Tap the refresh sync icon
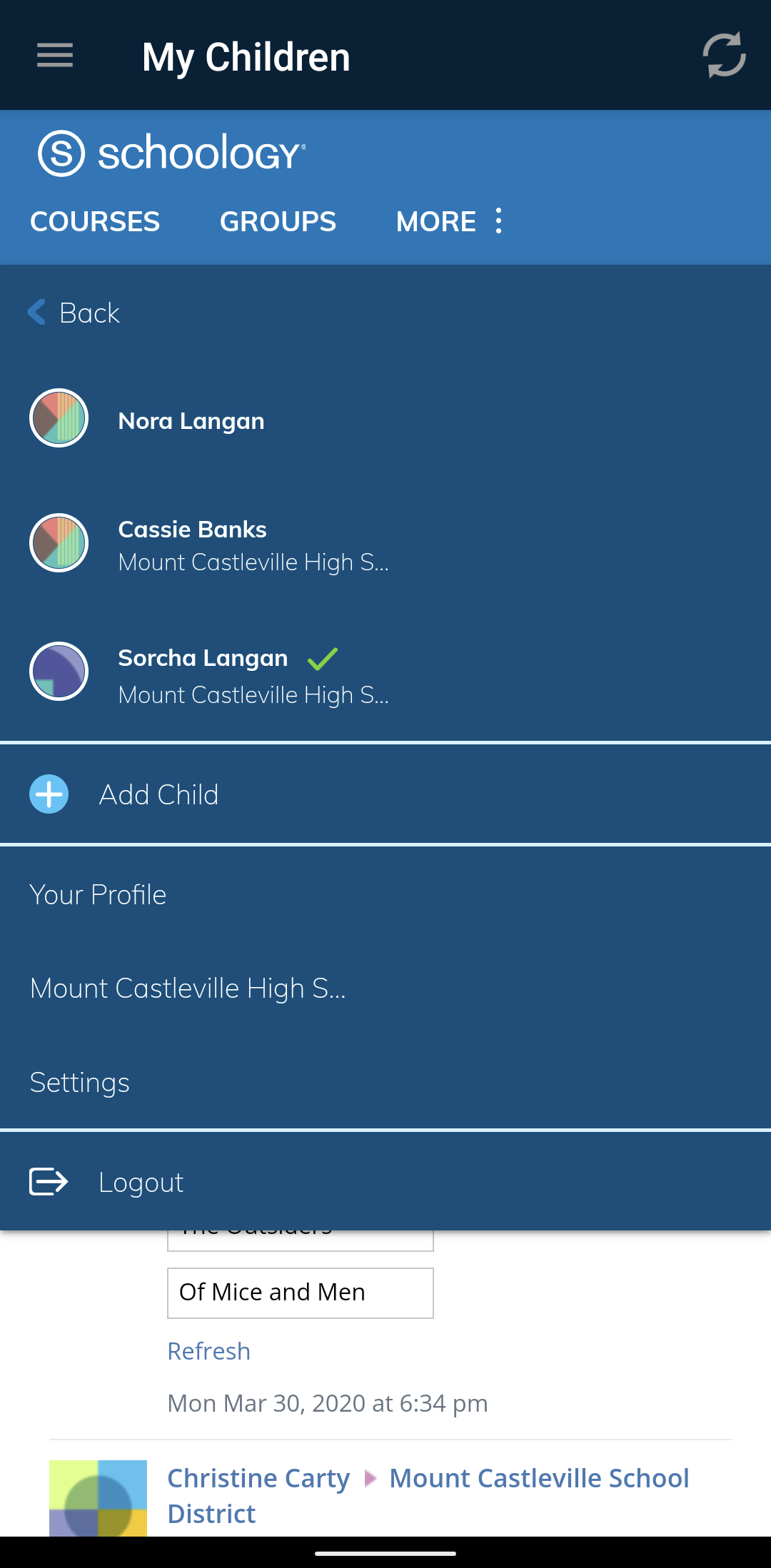Screen dimensions: 771x1568 tap(724, 55)
